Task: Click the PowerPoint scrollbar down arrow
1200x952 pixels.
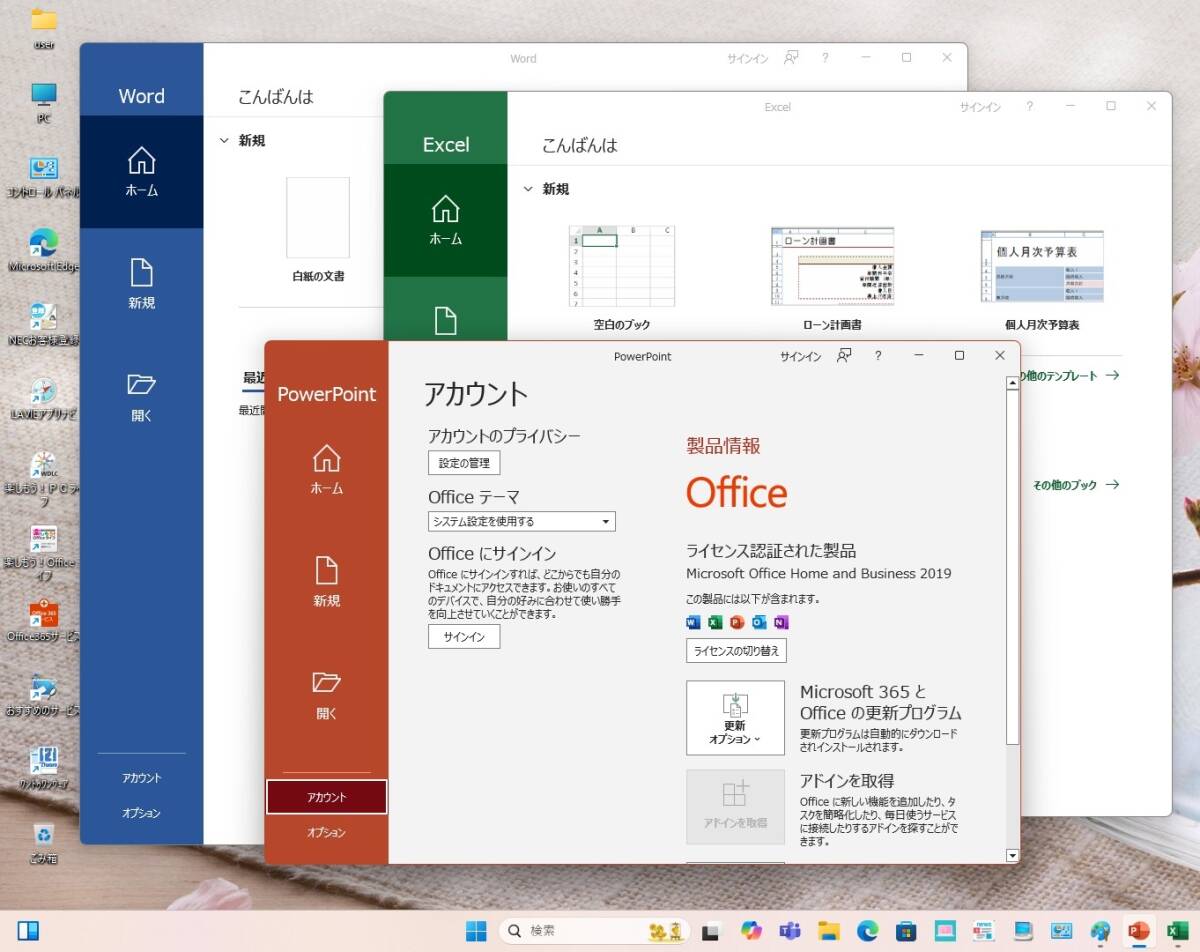Action: [x=1012, y=856]
